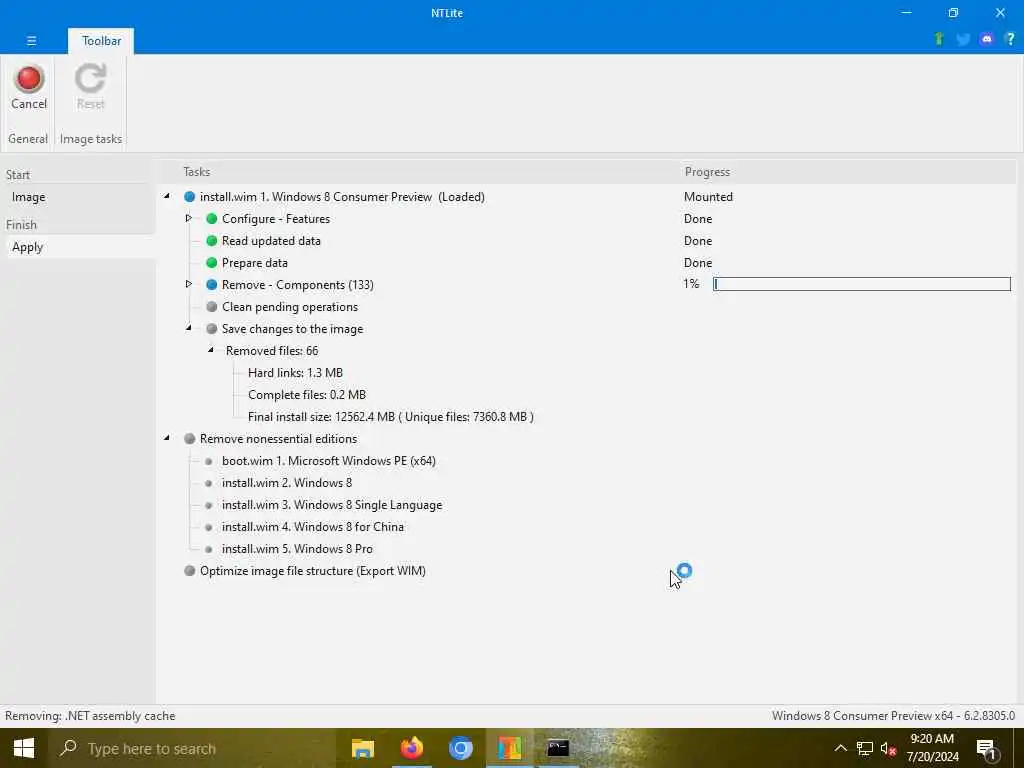Click the Mounted progress status
Image resolution: width=1024 pixels, height=768 pixels.
point(708,197)
